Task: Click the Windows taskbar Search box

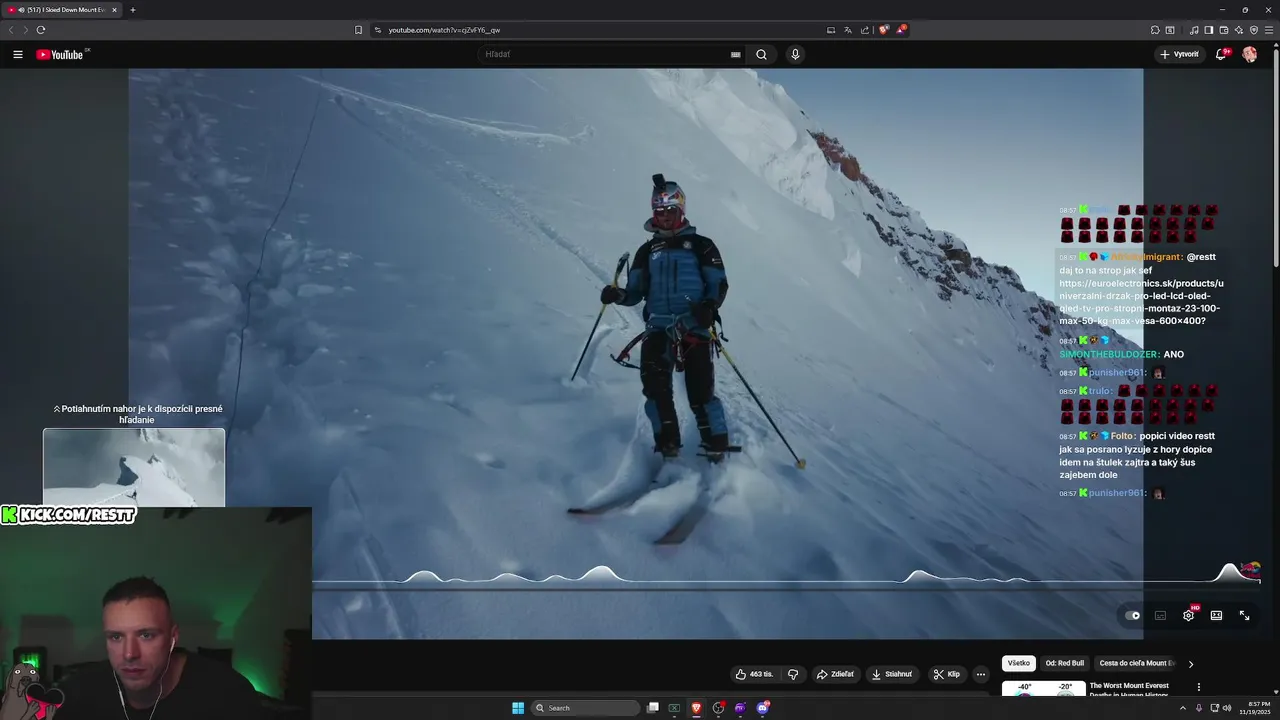Action: pos(585,708)
